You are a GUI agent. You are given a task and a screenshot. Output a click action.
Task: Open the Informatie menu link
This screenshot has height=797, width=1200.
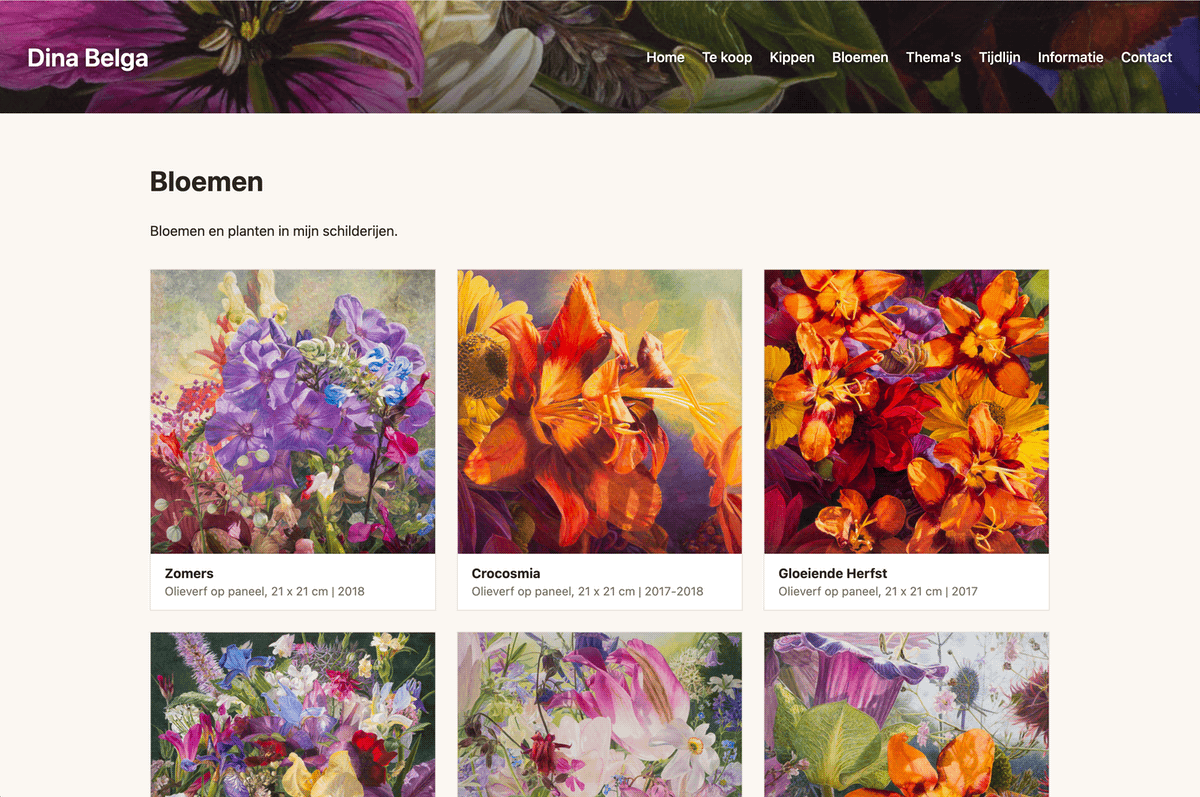tap(1070, 57)
